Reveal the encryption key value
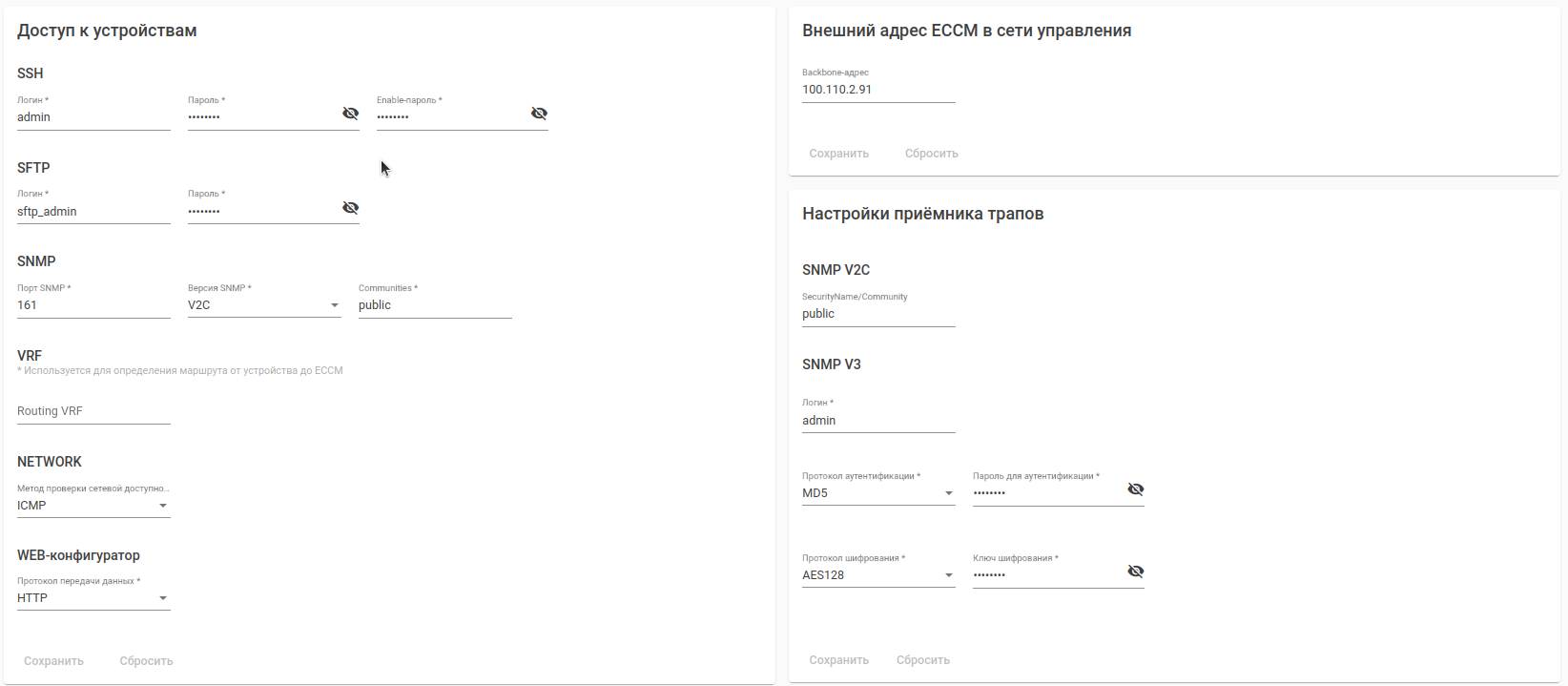Viewport: 1568px width, 686px height. [1135, 572]
